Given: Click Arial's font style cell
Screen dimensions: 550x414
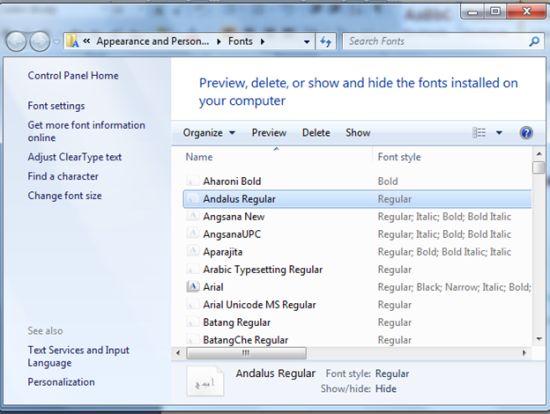Looking at the screenshot, I should 454,287.
